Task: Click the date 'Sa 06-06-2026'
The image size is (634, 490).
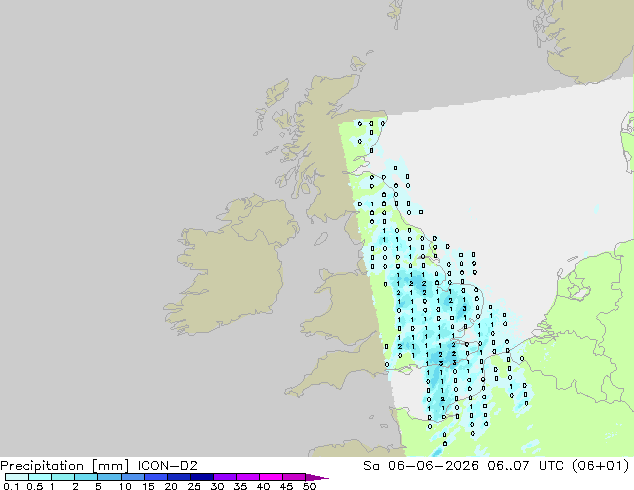Action: [421, 465]
